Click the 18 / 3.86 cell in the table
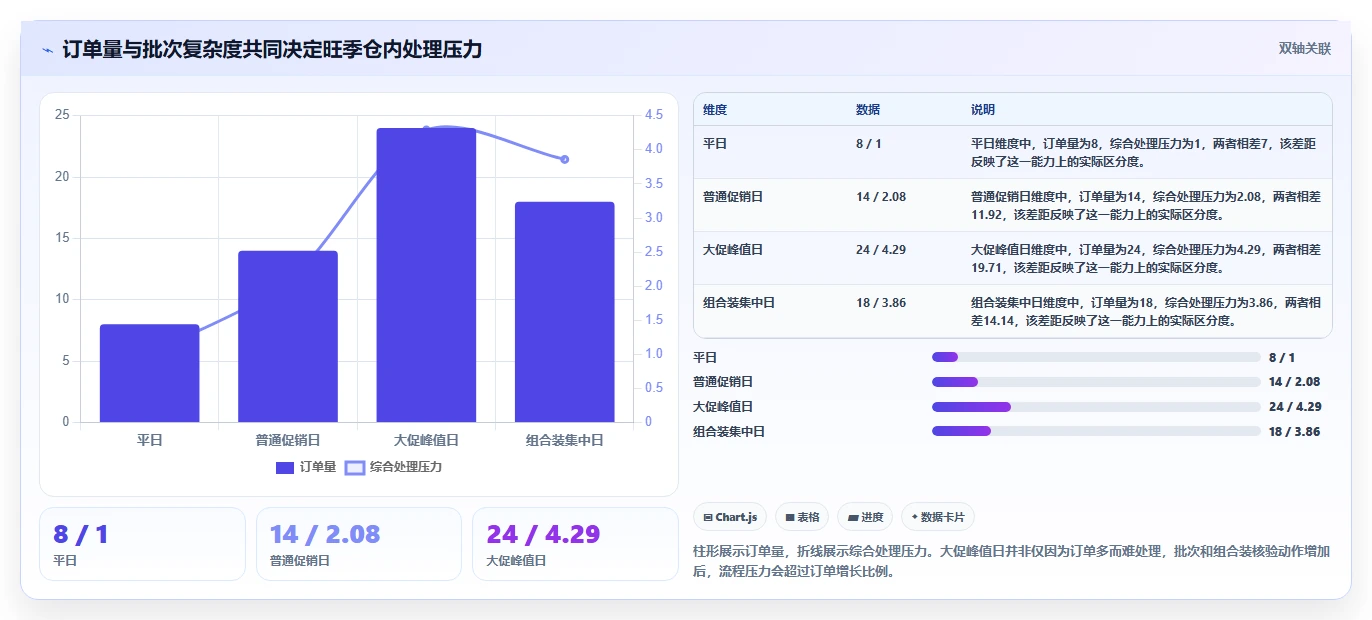This screenshot has height=620, width=1372. coord(881,303)
